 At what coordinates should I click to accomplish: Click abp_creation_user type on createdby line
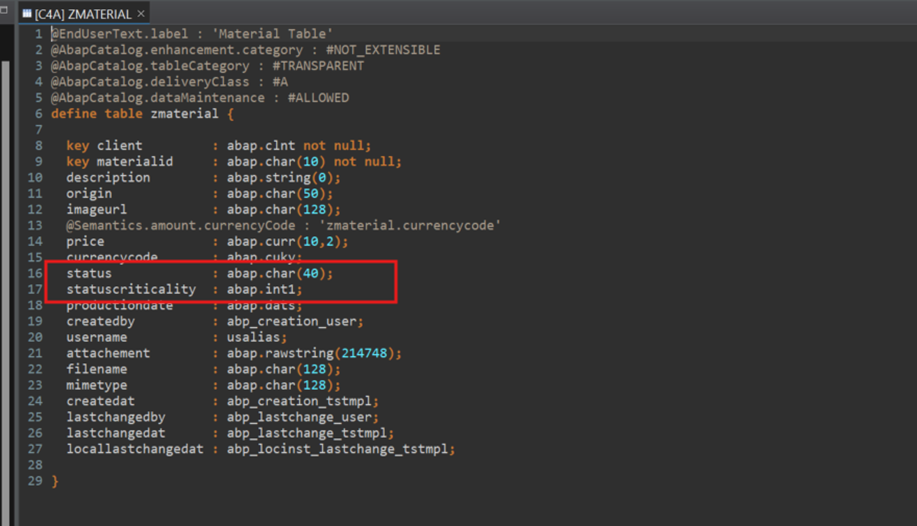point(293,321)
